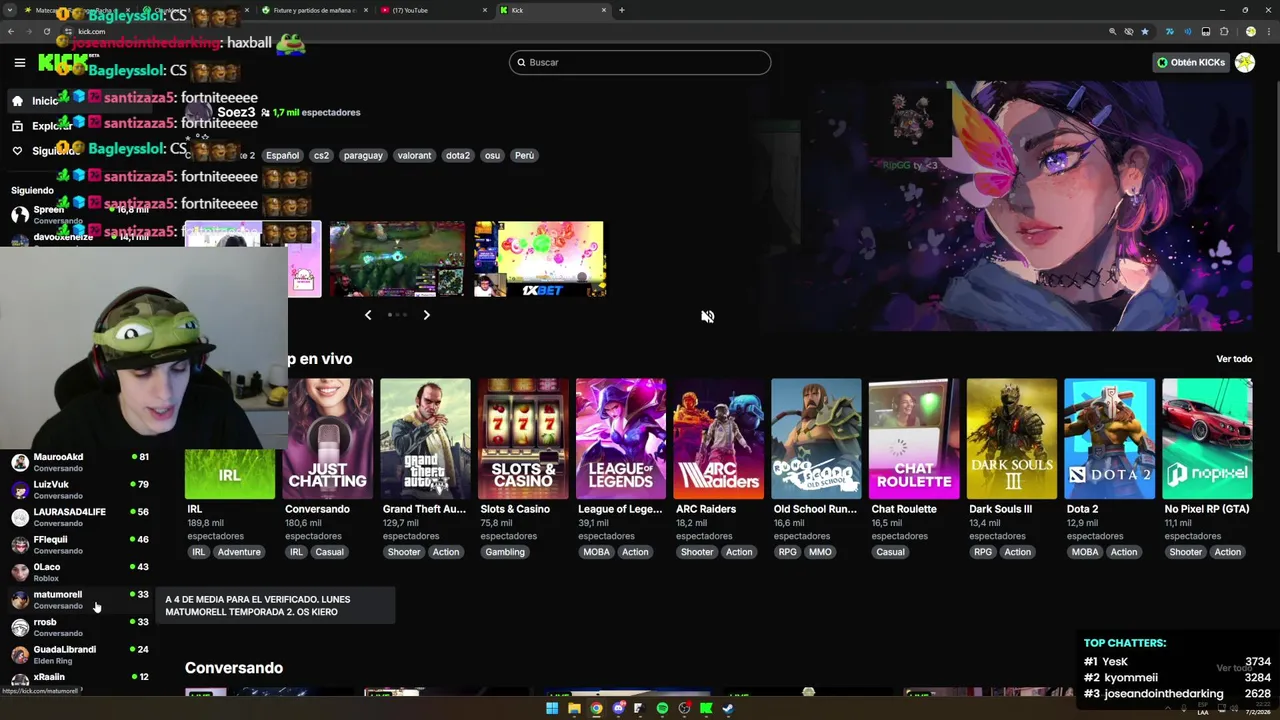Open the Old School RuneScape category card
1280x720 pixels.
click(x=816, y=439)
